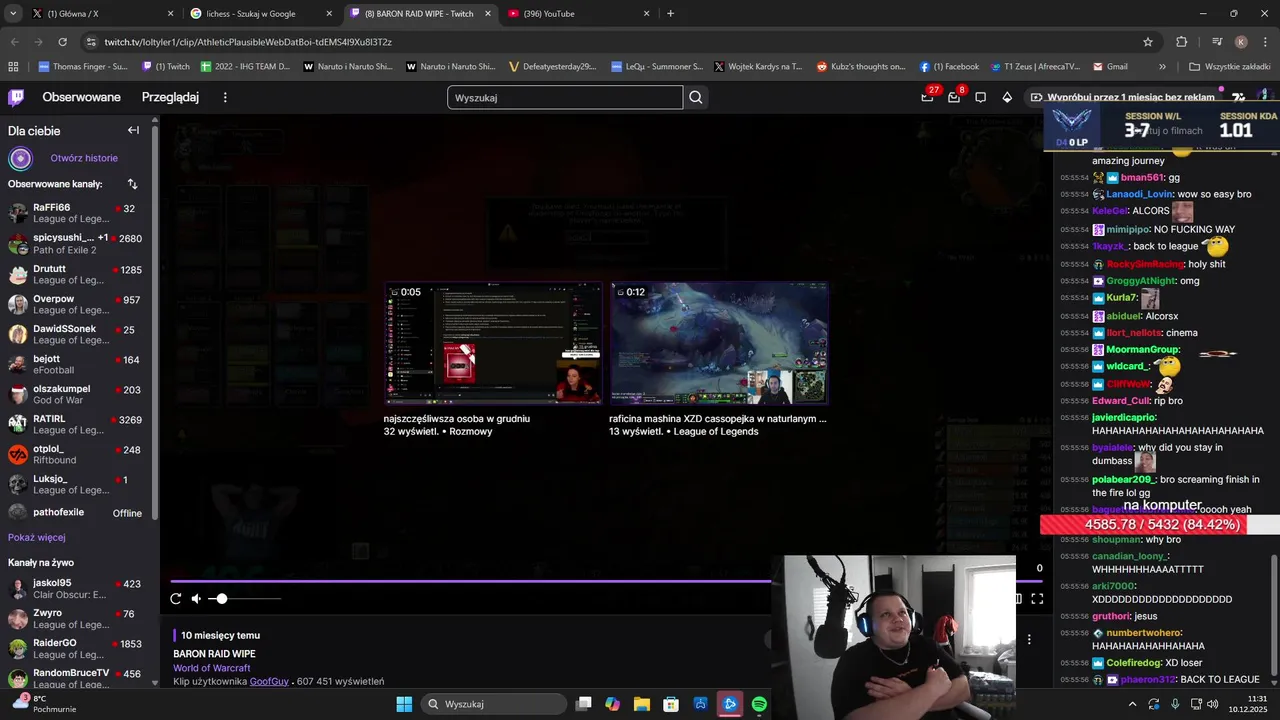
Task: Switch to the lichess Google search tab
Action: tap(263, 14)
